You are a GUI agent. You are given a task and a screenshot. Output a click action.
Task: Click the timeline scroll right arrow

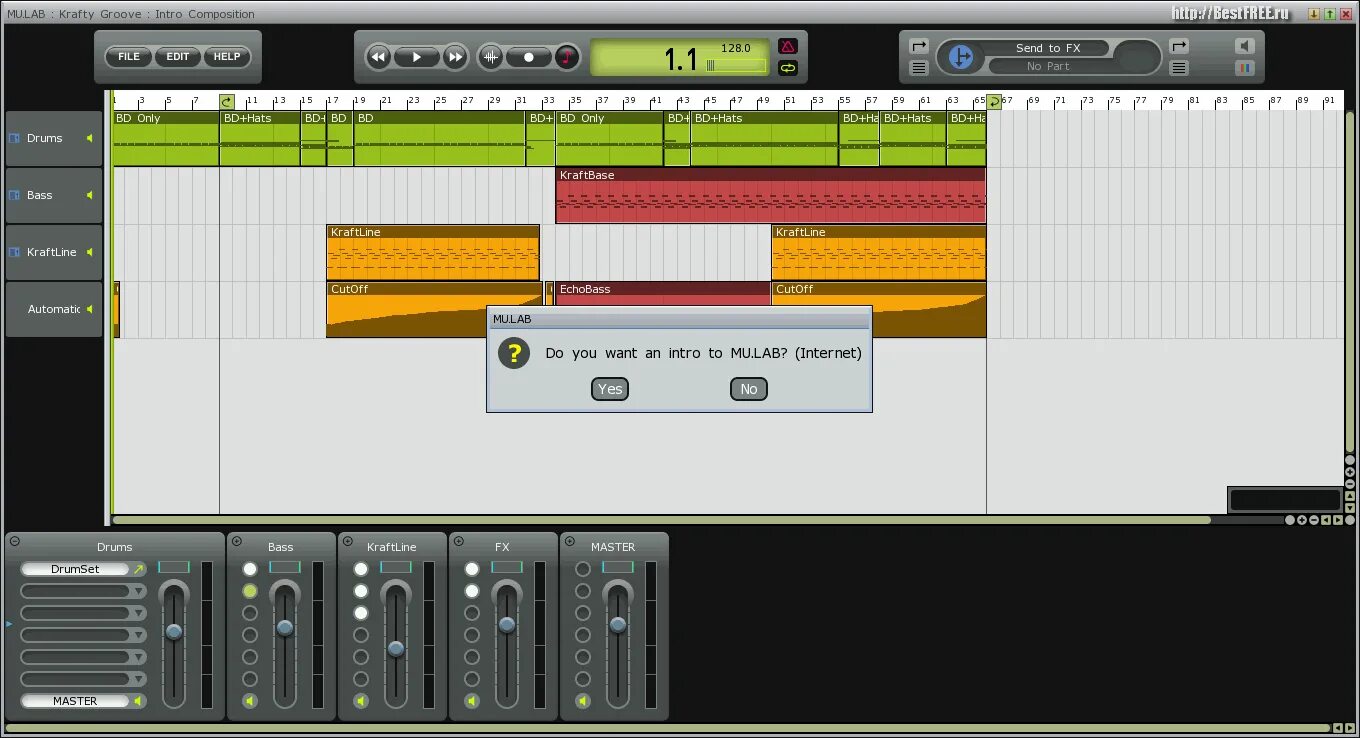click(x=1337, y=520)
